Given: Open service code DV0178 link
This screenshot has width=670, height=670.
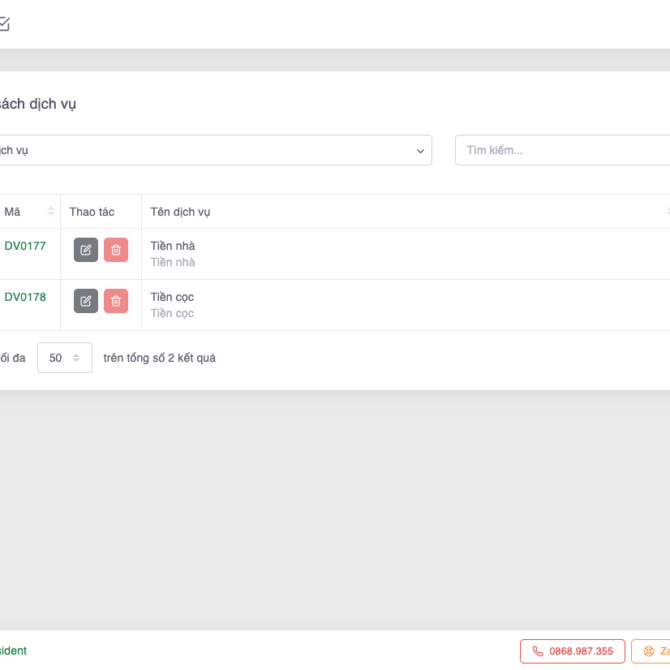Looking at the screenshot, I should [25, 297].
